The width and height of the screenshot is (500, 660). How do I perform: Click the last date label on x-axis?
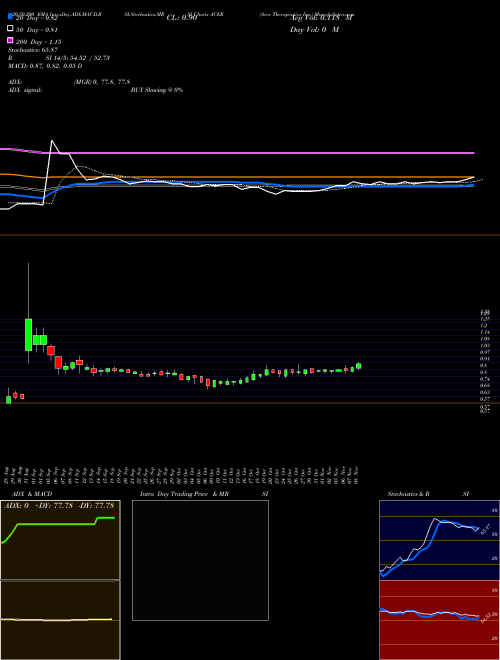356,475
